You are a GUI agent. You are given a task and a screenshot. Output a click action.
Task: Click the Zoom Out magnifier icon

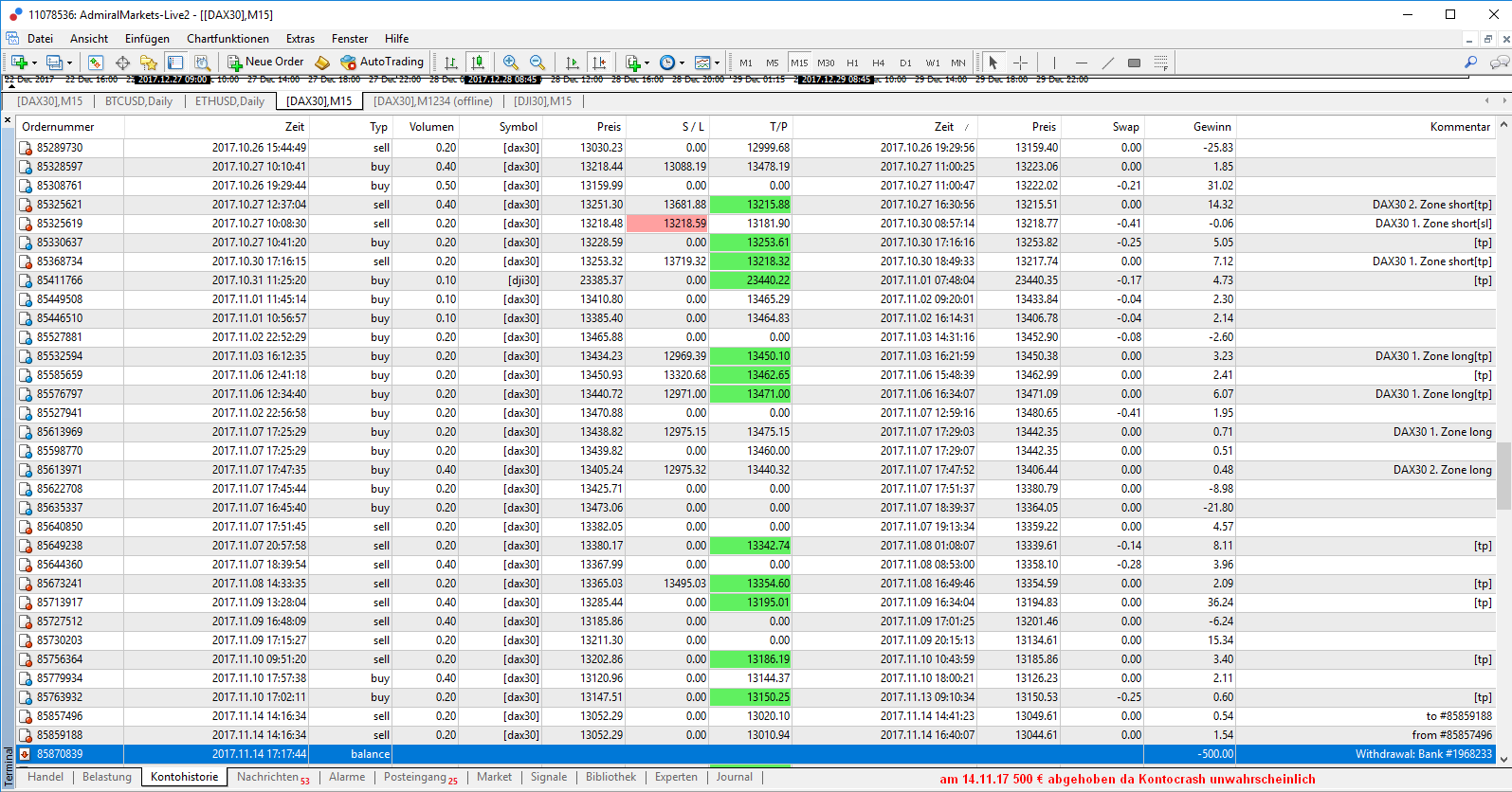537,63
